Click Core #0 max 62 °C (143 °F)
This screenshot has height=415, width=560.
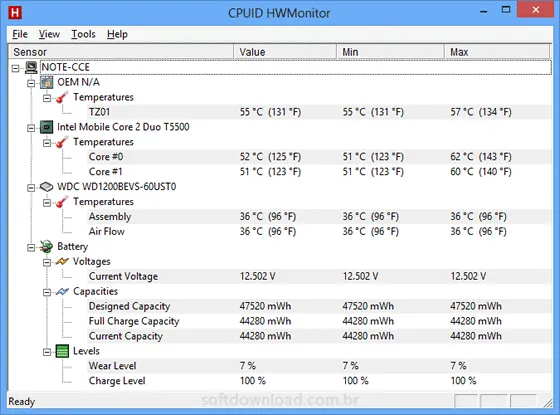481,157
